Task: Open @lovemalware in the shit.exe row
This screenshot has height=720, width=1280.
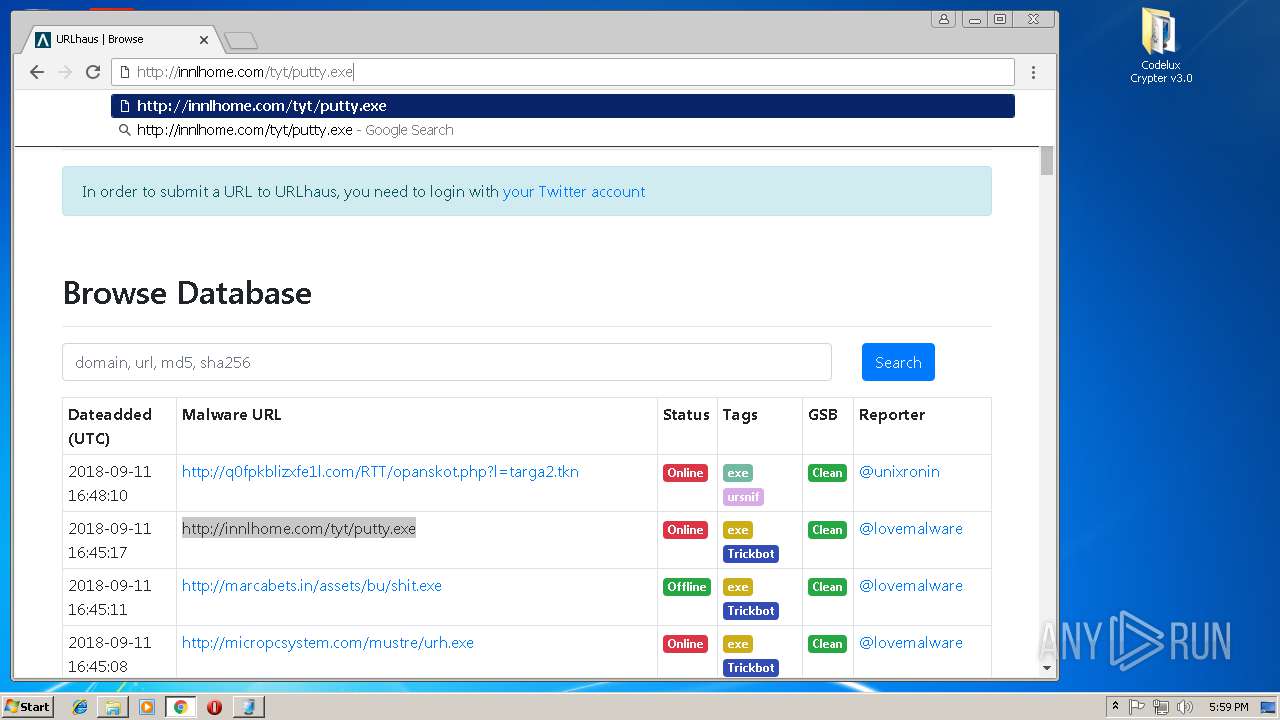Action: (911, 586)
